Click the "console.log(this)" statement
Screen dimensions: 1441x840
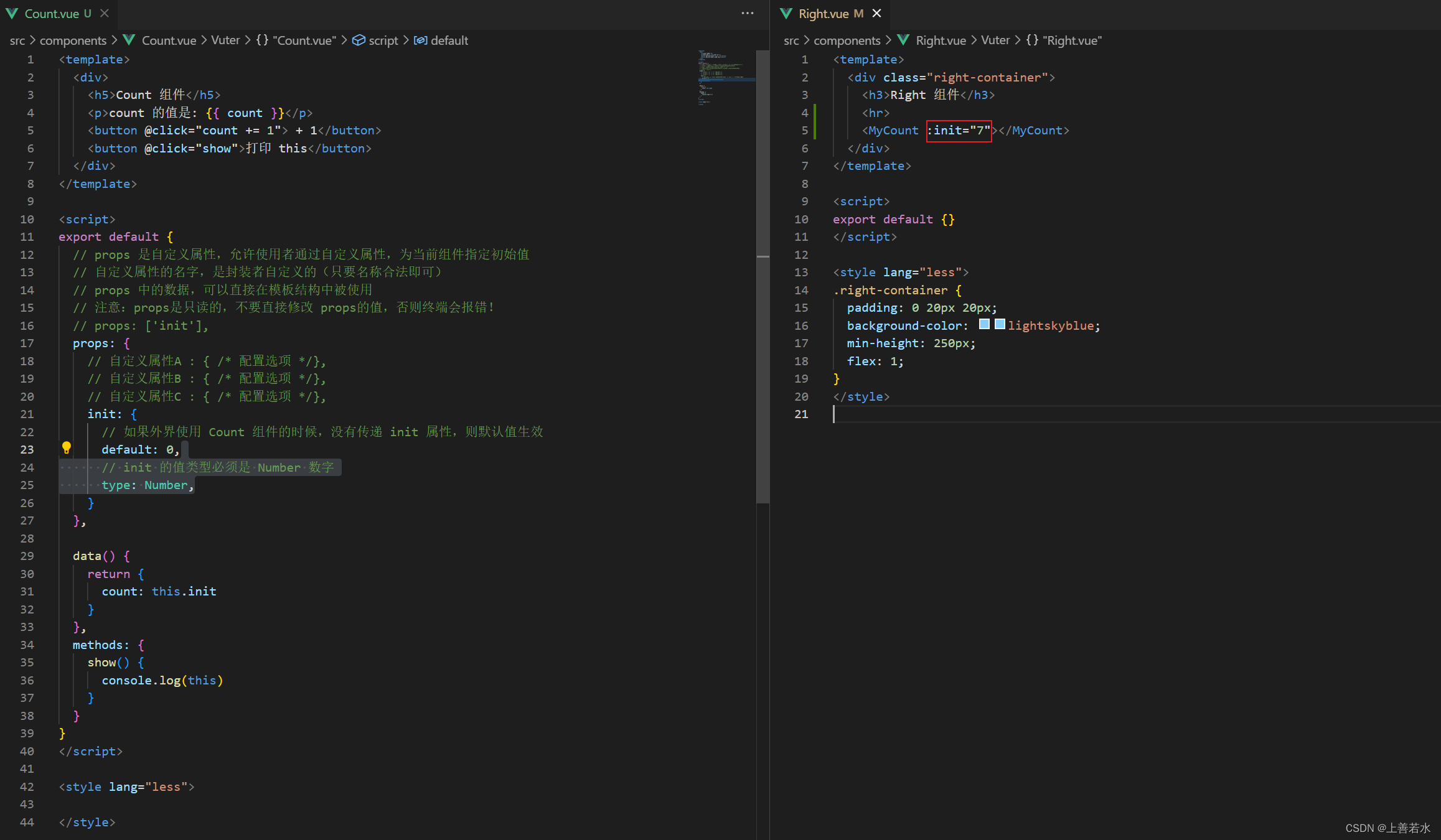(x=162, y=680)
